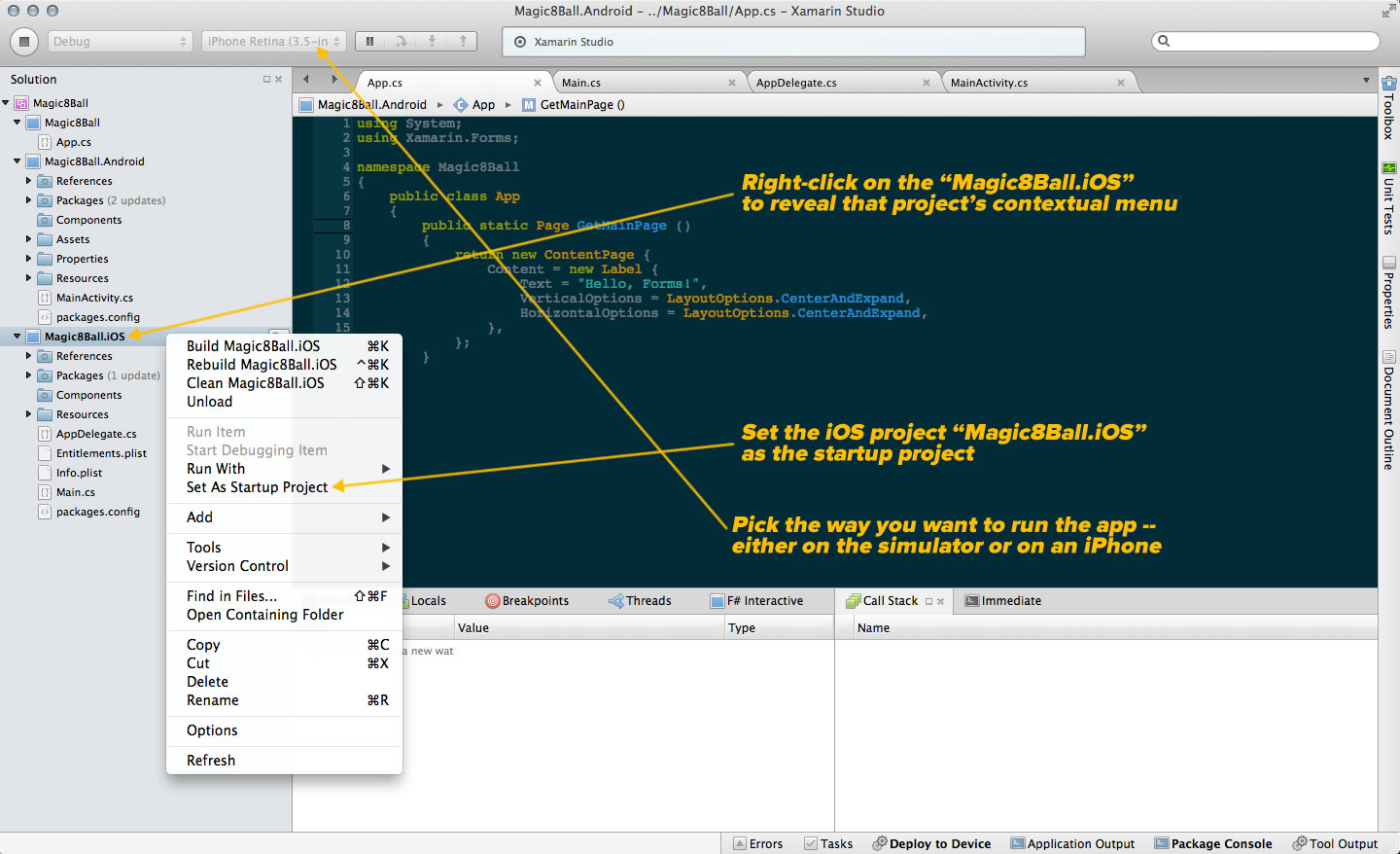Switch to the Breakpoints pad tab

527,601
